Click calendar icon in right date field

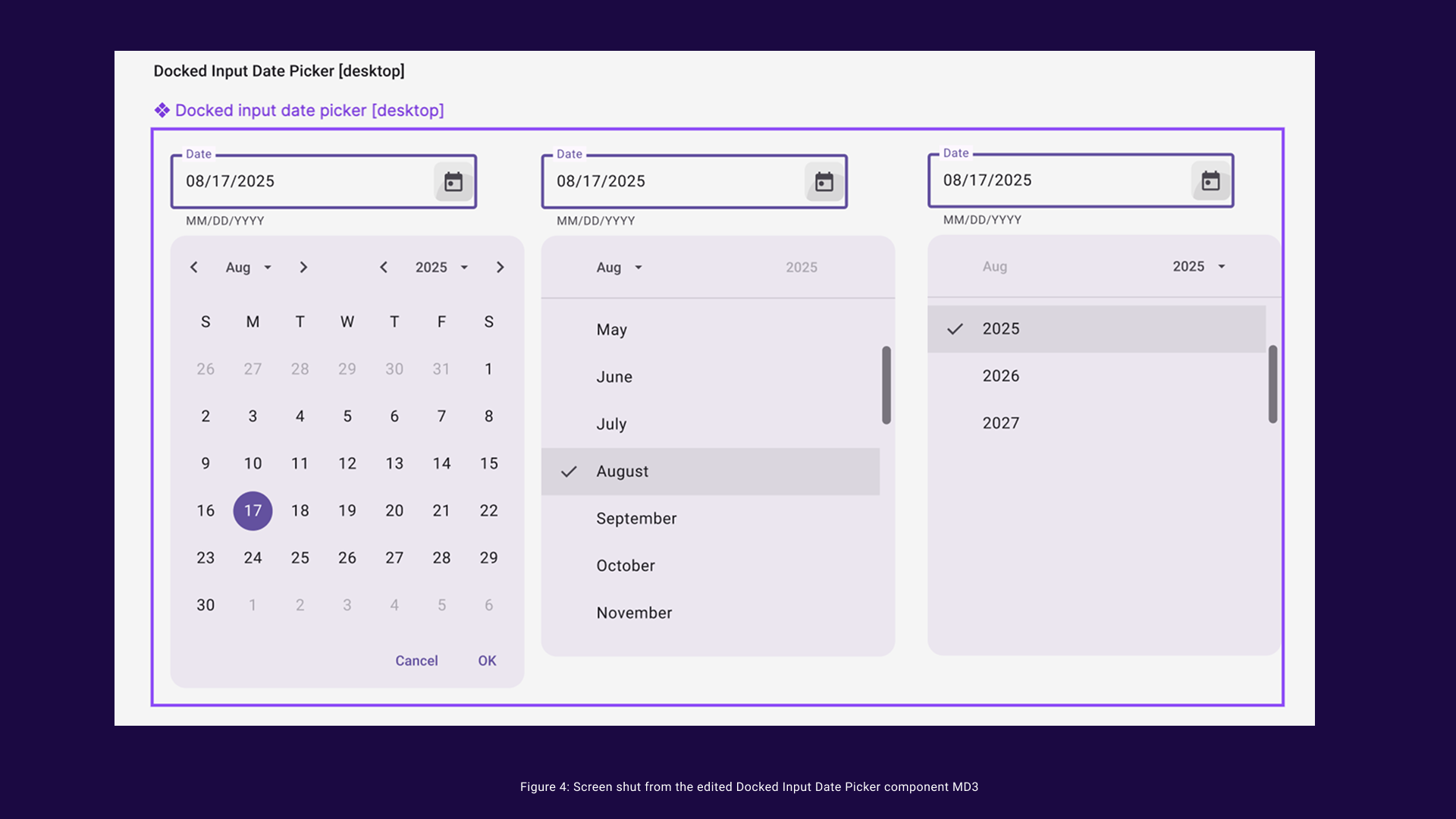(1211, 181)
